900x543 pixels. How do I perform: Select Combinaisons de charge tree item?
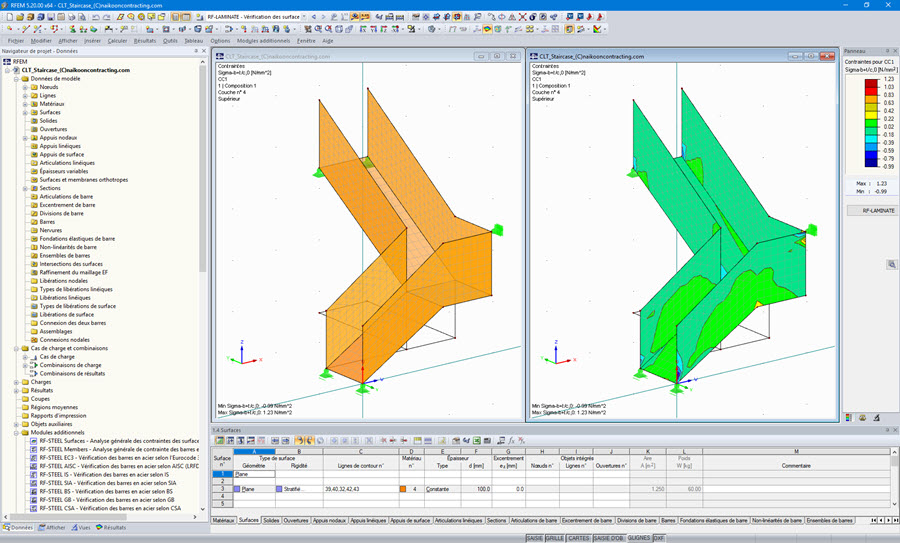coord(70,365)
